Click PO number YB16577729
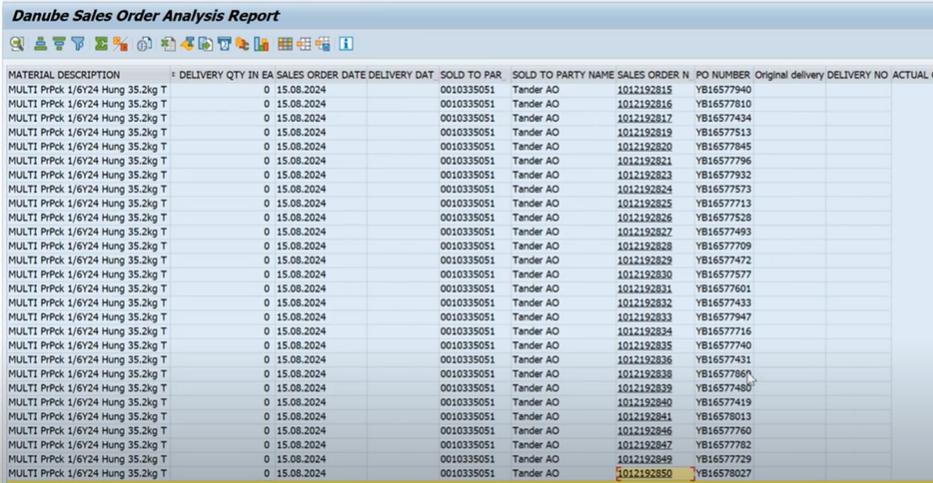This screenshot has height=483, width=933. point(724,459)
